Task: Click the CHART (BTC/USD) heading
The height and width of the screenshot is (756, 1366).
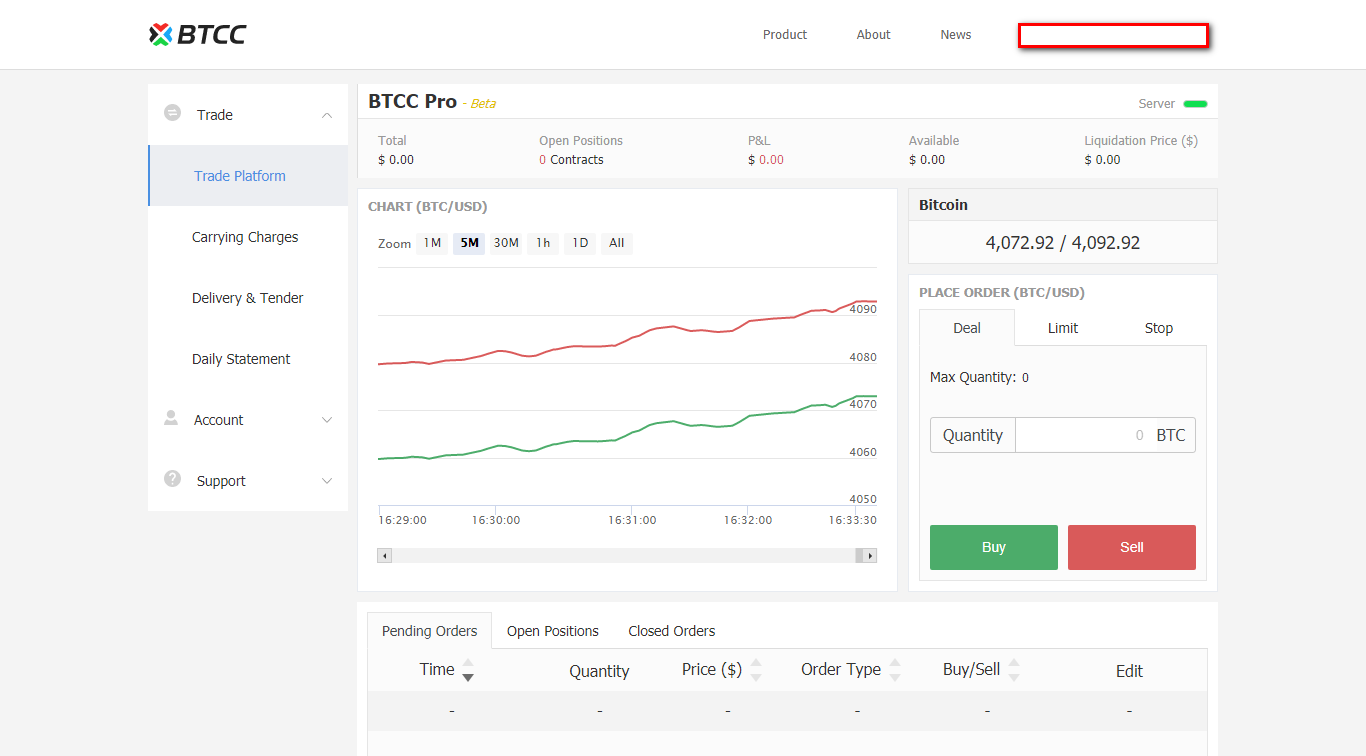Action: tap(427, 207)
